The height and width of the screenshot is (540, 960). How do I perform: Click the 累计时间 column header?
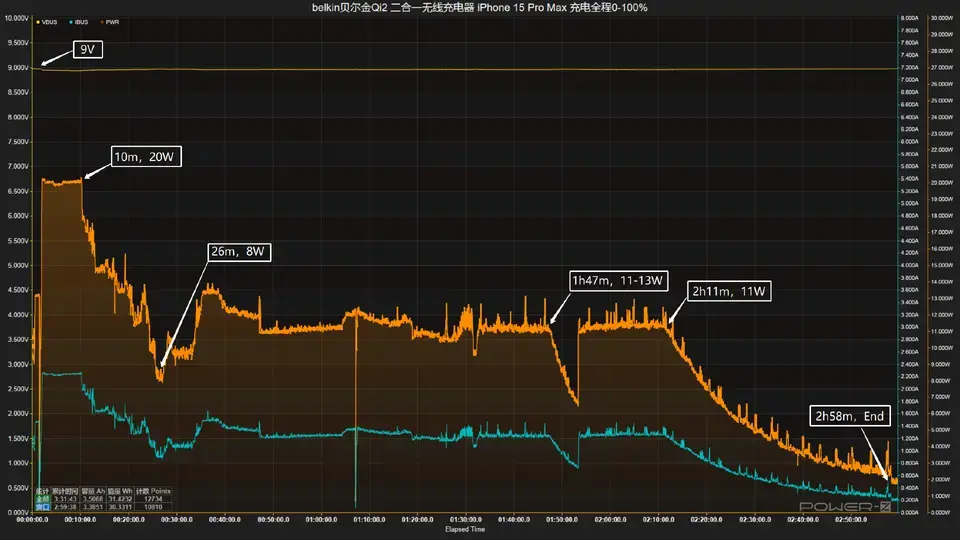click(65, 491)
